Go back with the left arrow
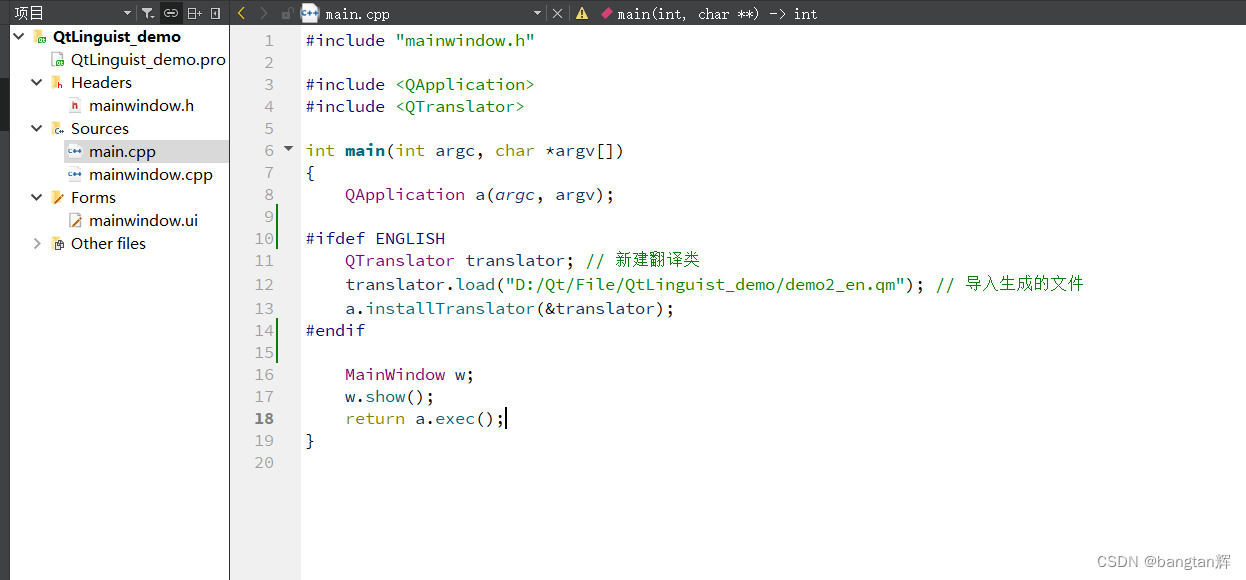1246x580 pixels. (x=241, y=13)
